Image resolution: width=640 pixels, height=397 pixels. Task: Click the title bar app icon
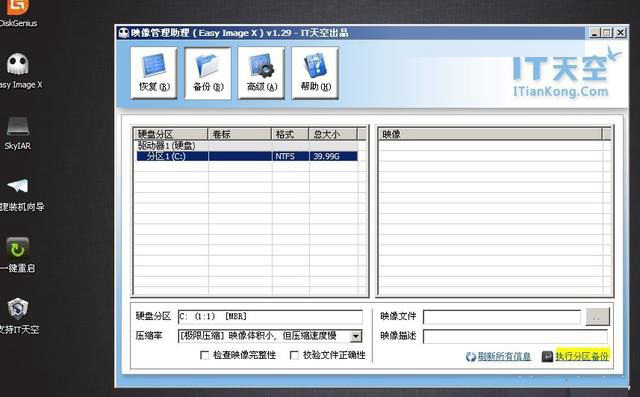point(123,33)
